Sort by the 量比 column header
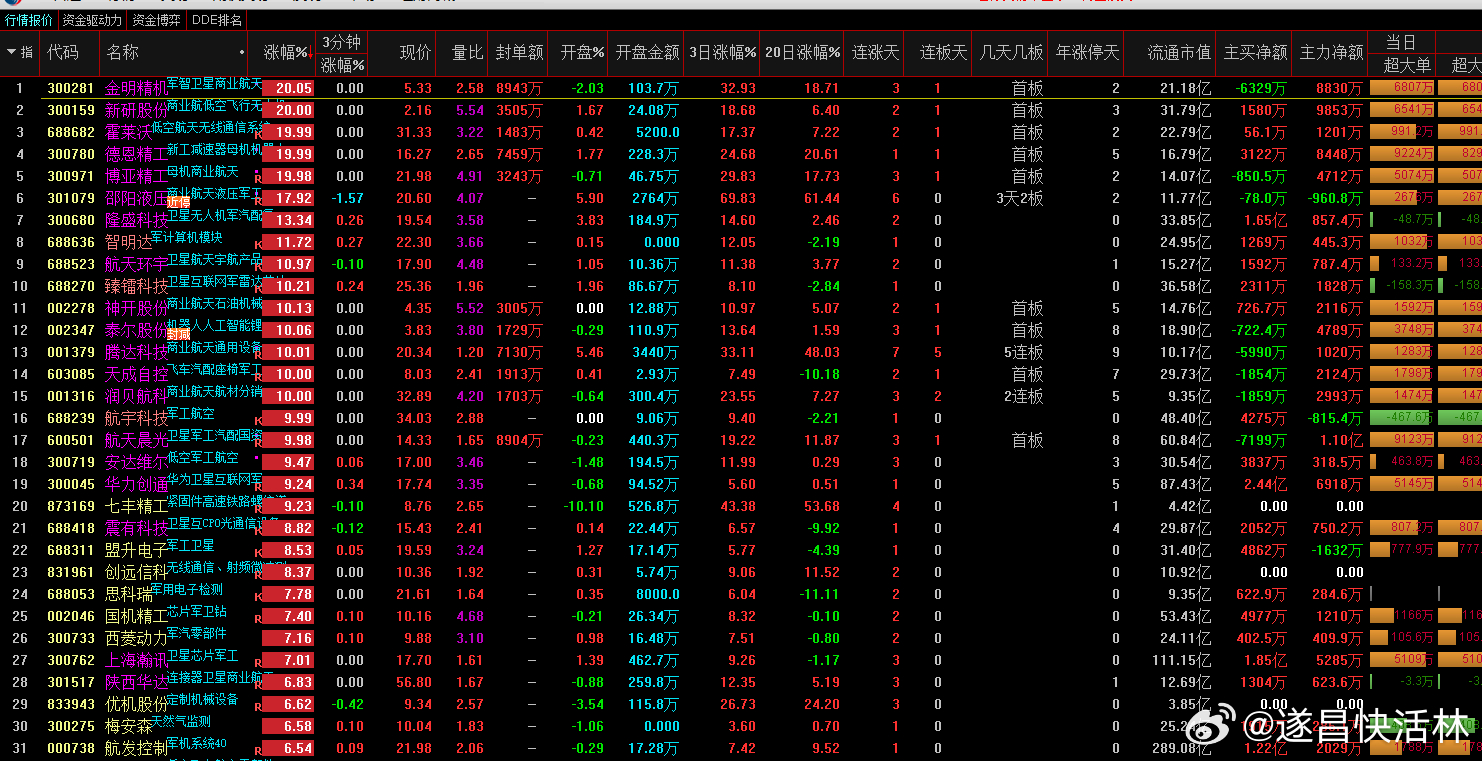Image resolution: width=1482 pixels, height=761 pixels. (467, 52)
